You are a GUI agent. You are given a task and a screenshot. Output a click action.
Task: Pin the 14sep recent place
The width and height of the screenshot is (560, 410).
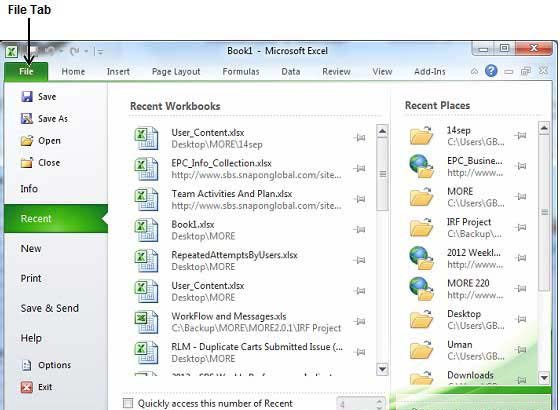[x=521, y=135]
